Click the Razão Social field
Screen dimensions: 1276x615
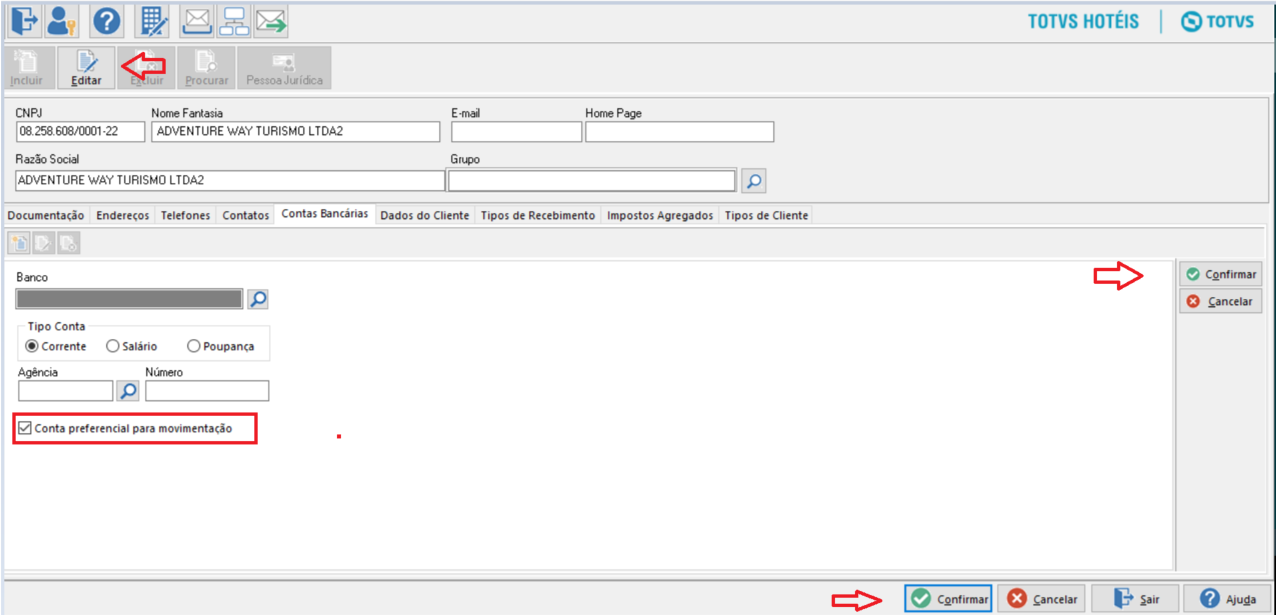pos(230,180)
